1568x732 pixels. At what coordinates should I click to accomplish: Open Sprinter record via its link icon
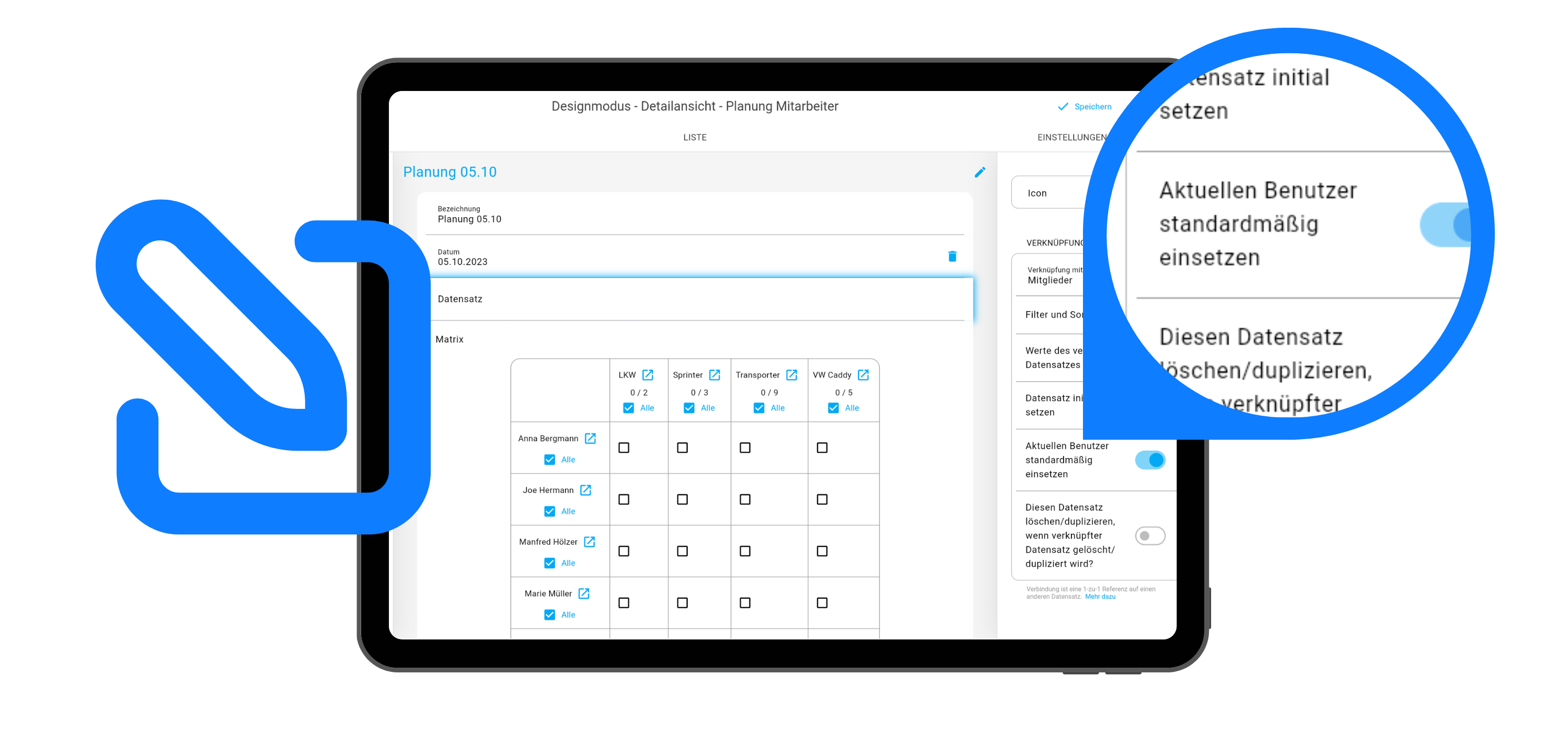[714, 374]
